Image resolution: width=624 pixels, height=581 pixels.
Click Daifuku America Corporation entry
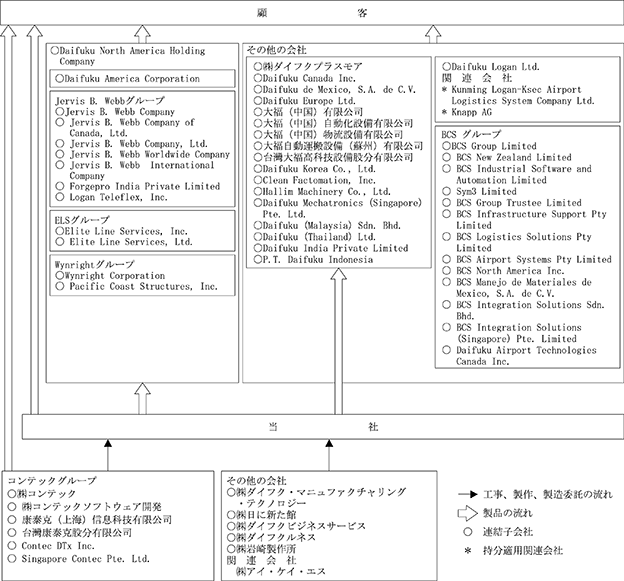[128, 78]
